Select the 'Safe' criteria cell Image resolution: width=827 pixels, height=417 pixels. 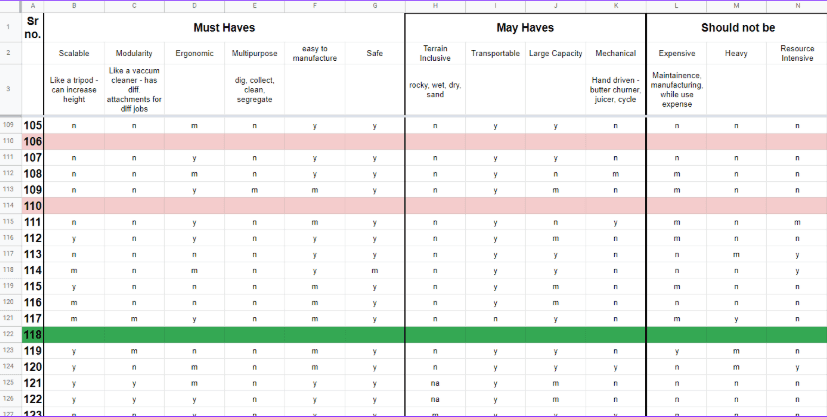coord(374,53)
